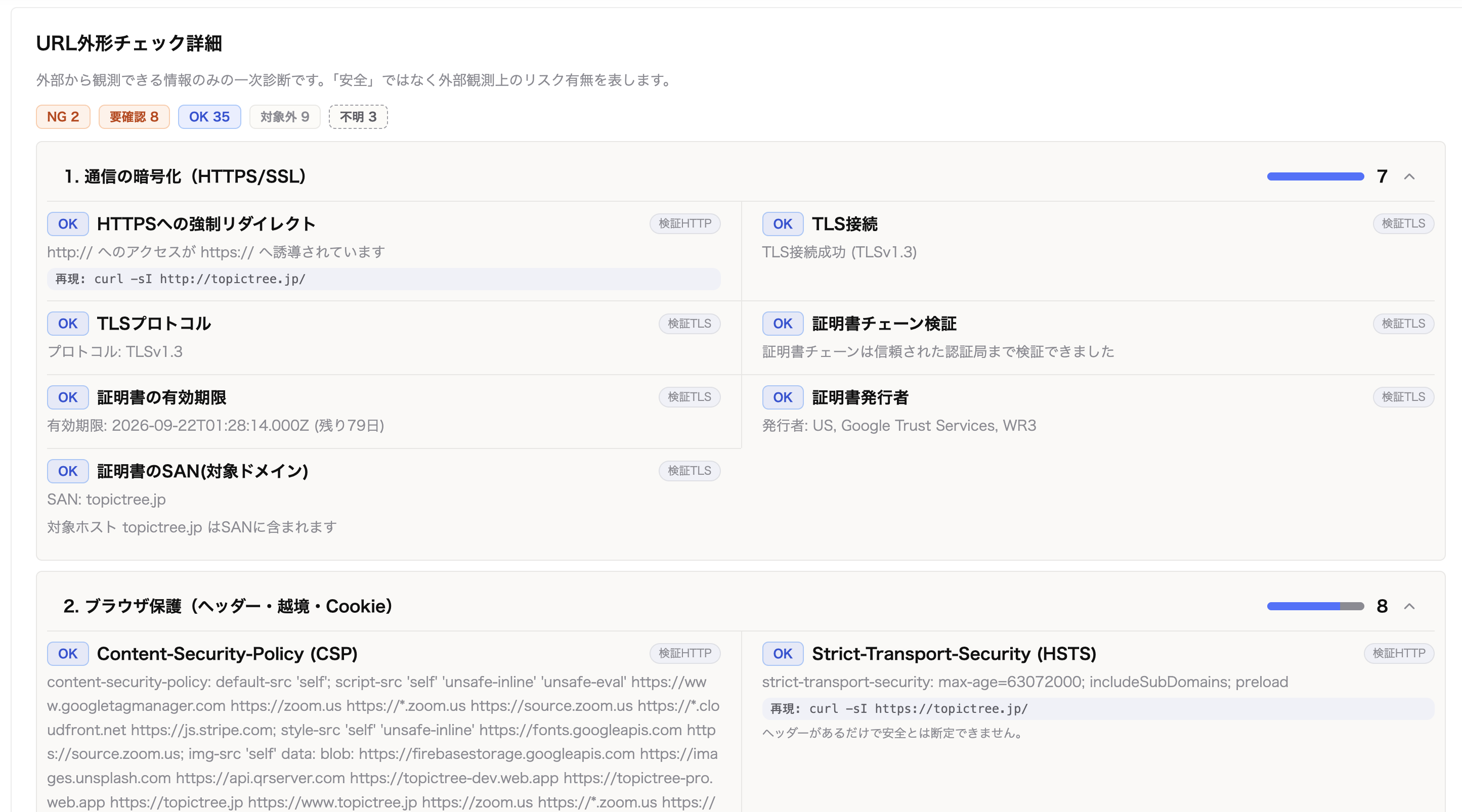
Task: Click the SAN: topictree.jp text
Action: [107, 500]
